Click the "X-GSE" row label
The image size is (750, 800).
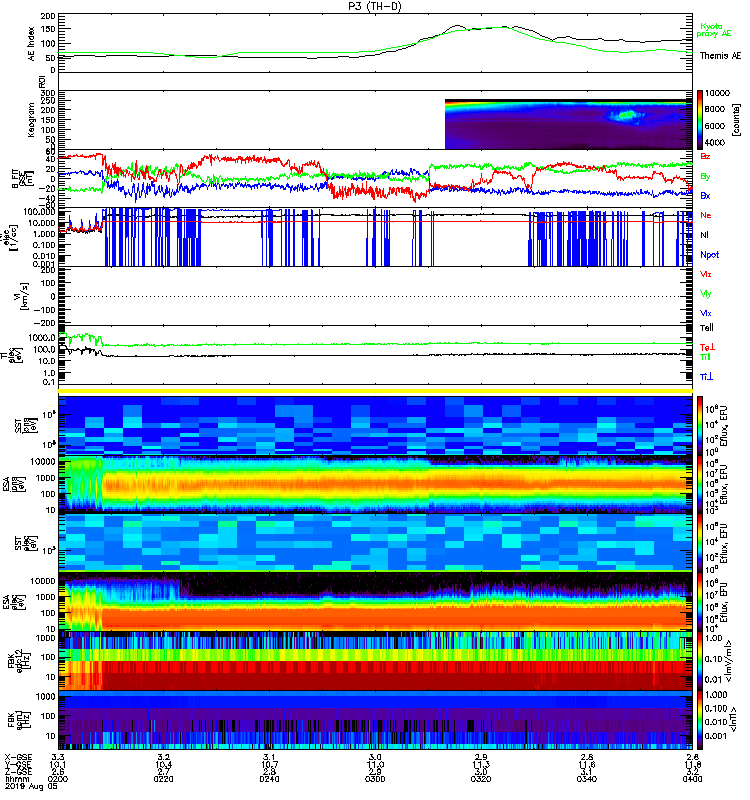[18, 757]
